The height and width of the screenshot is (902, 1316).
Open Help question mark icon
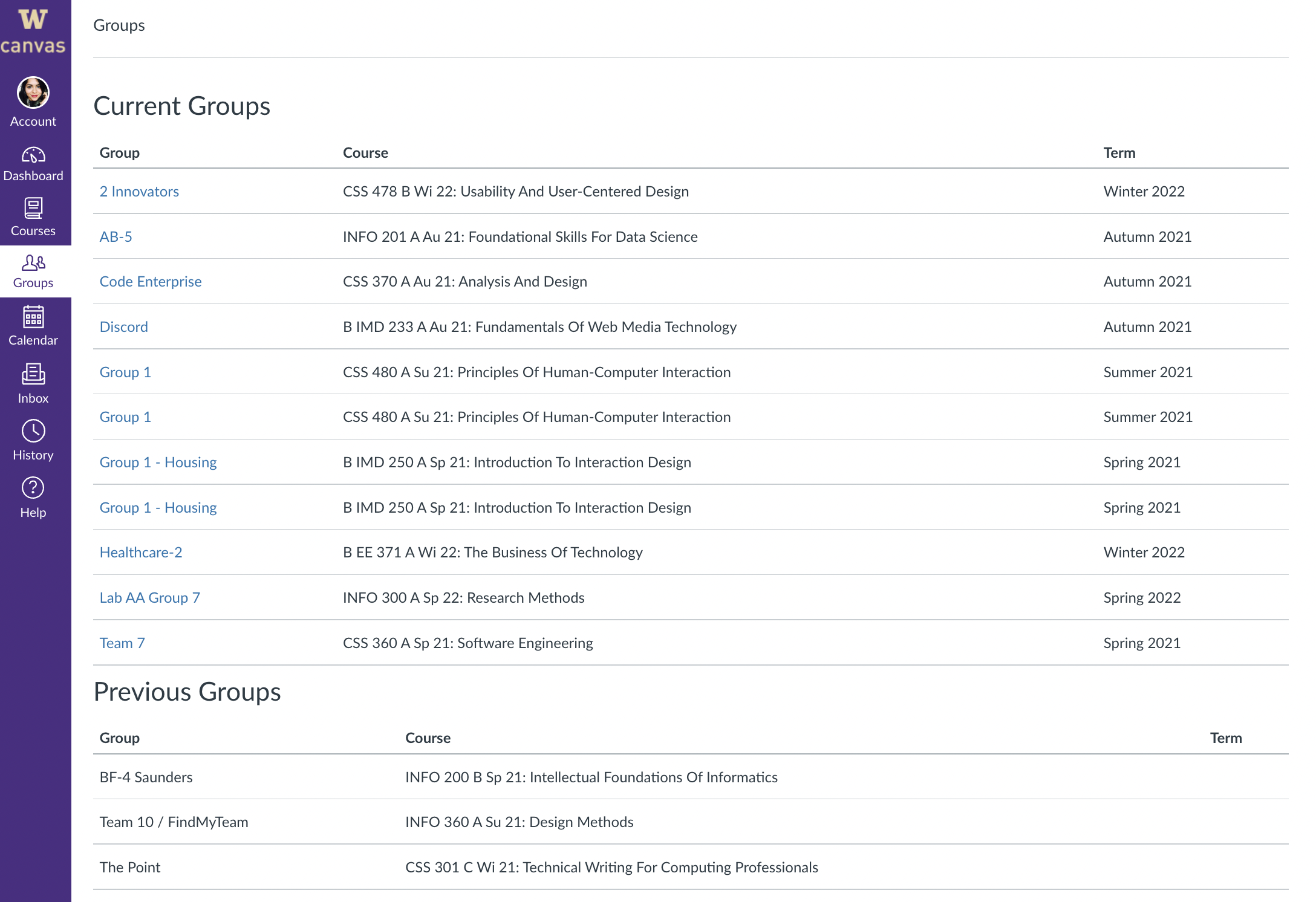33,488
